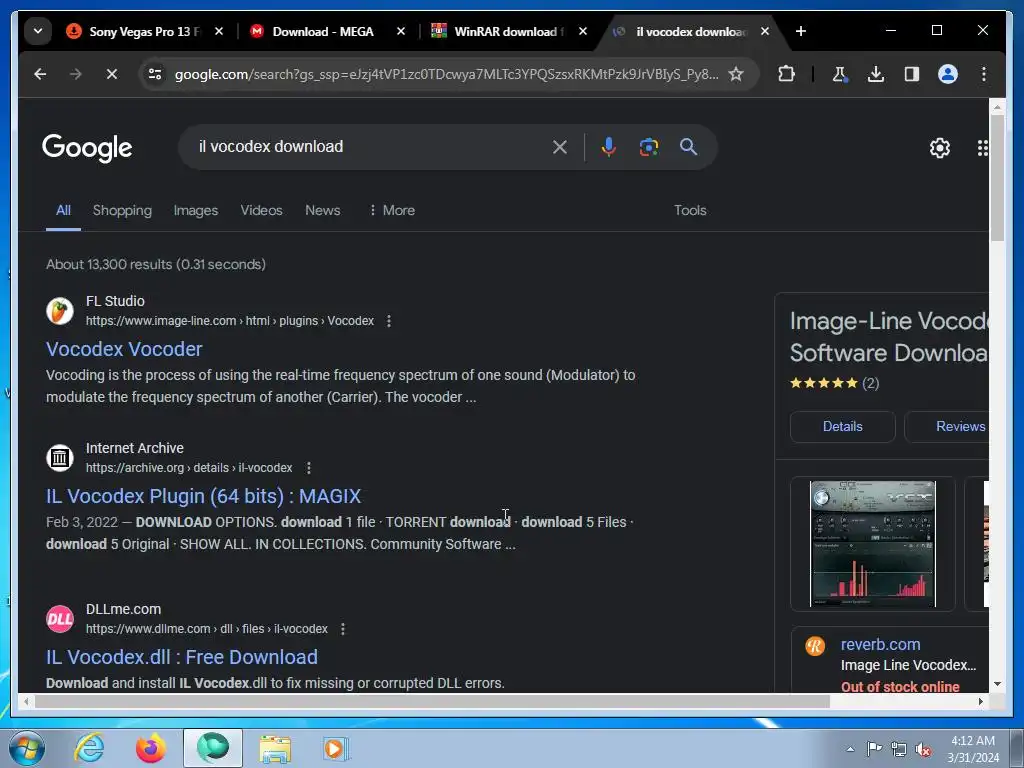The width and height of the screenshot is (1024, 768).
Task: Open options for Internet Archive result
Action: pos(309,468)
